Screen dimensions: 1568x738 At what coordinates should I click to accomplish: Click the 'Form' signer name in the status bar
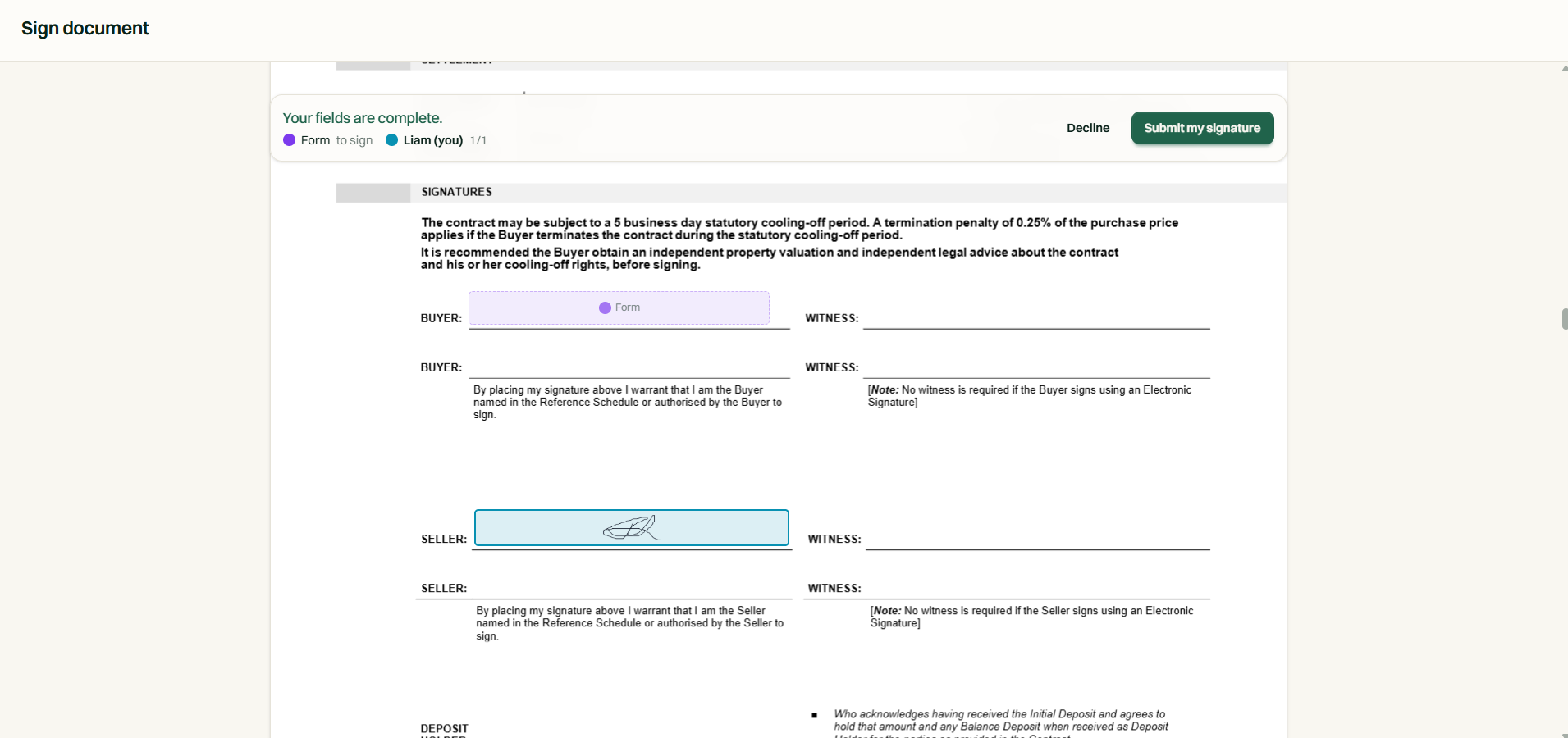[315, 140]
